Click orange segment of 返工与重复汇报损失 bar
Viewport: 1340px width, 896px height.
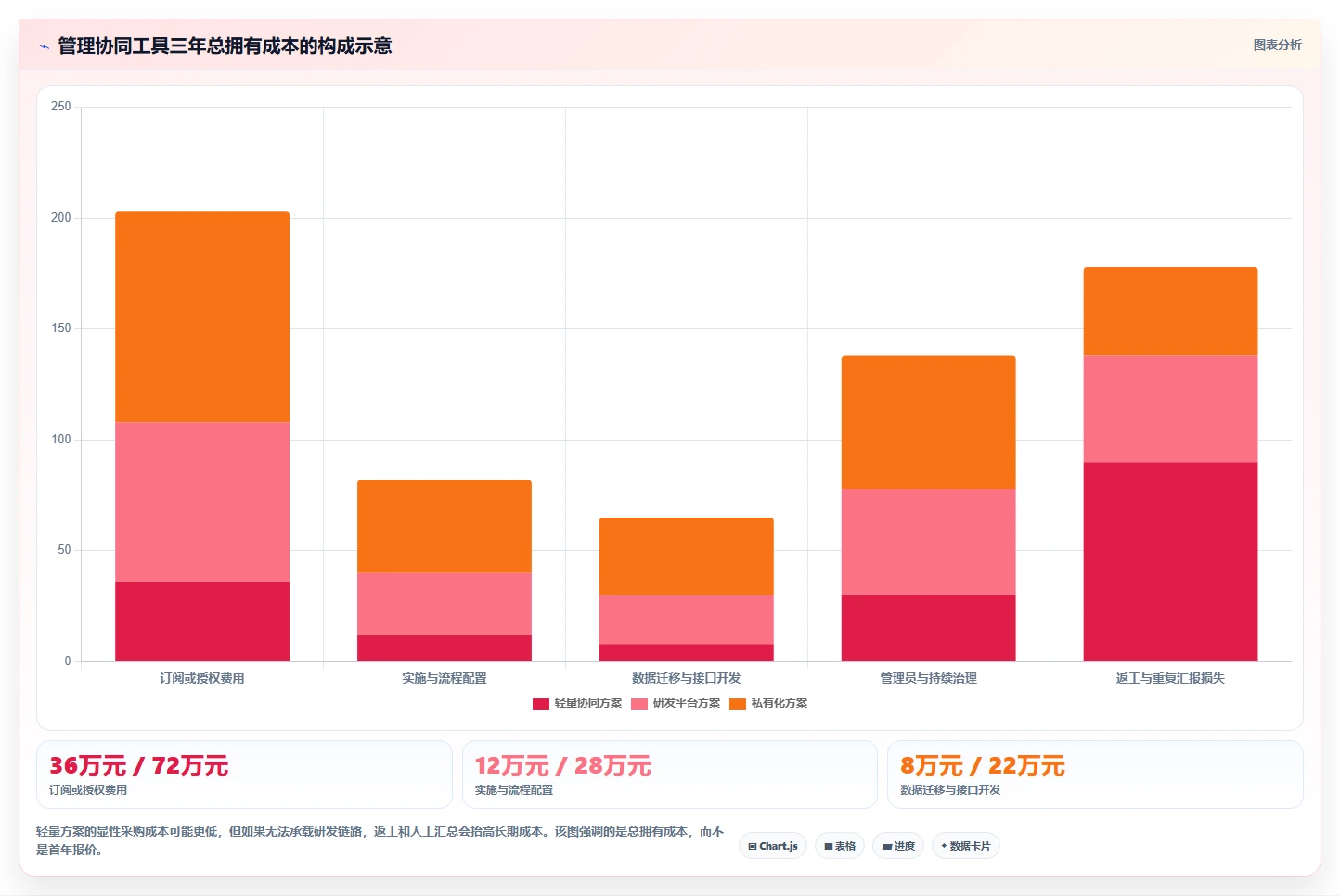pos(1171,312)
